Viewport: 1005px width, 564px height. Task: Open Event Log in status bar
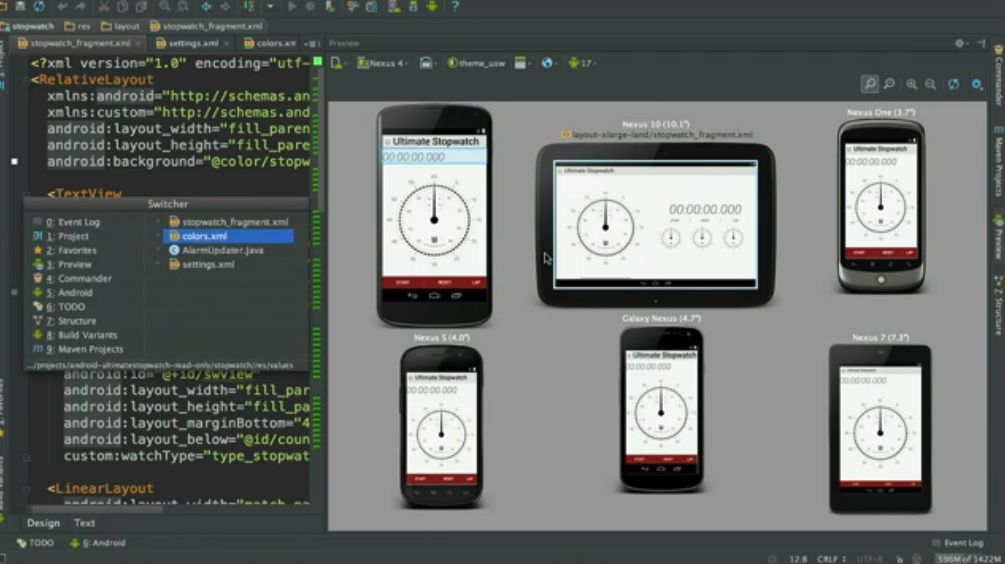(958, 543)
